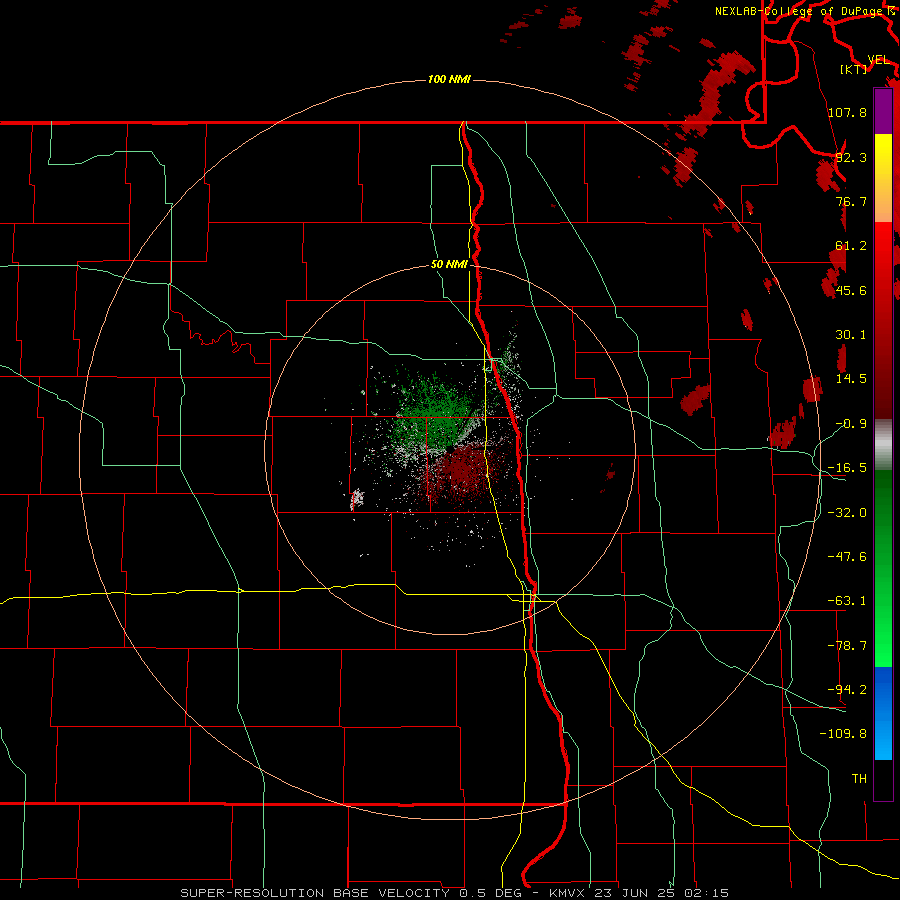Click the [KT] units label

click(854, 70)
